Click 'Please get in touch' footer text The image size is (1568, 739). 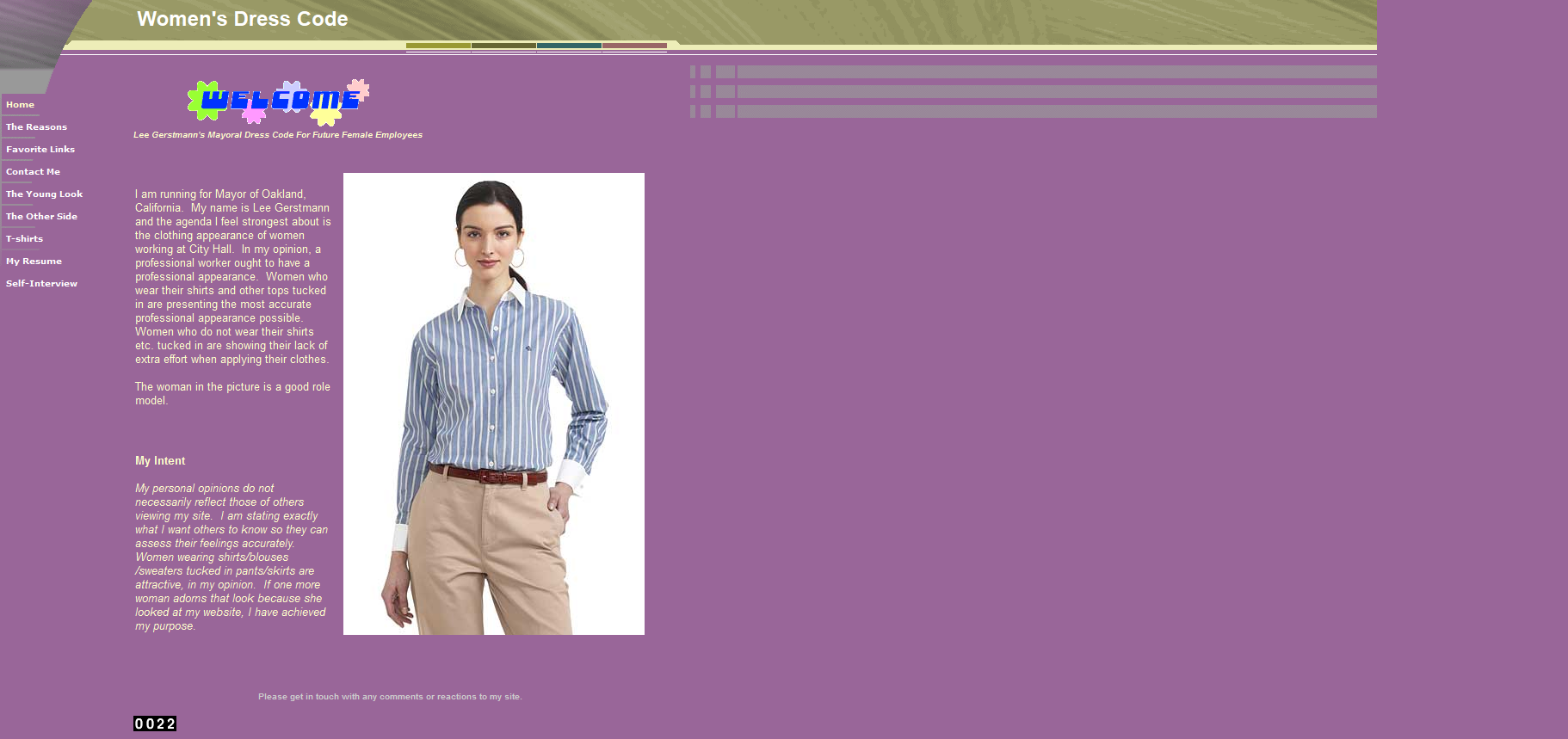point(390,697)
